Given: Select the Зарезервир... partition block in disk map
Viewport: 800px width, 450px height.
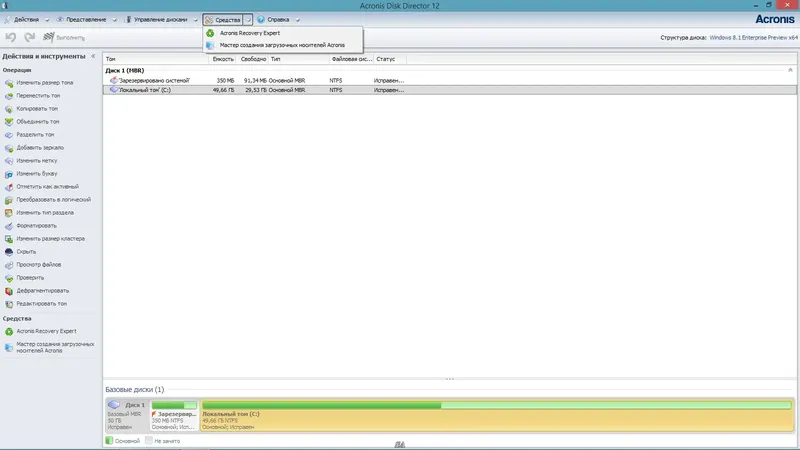Looking at the screenshot, I should tap(174, 415).
